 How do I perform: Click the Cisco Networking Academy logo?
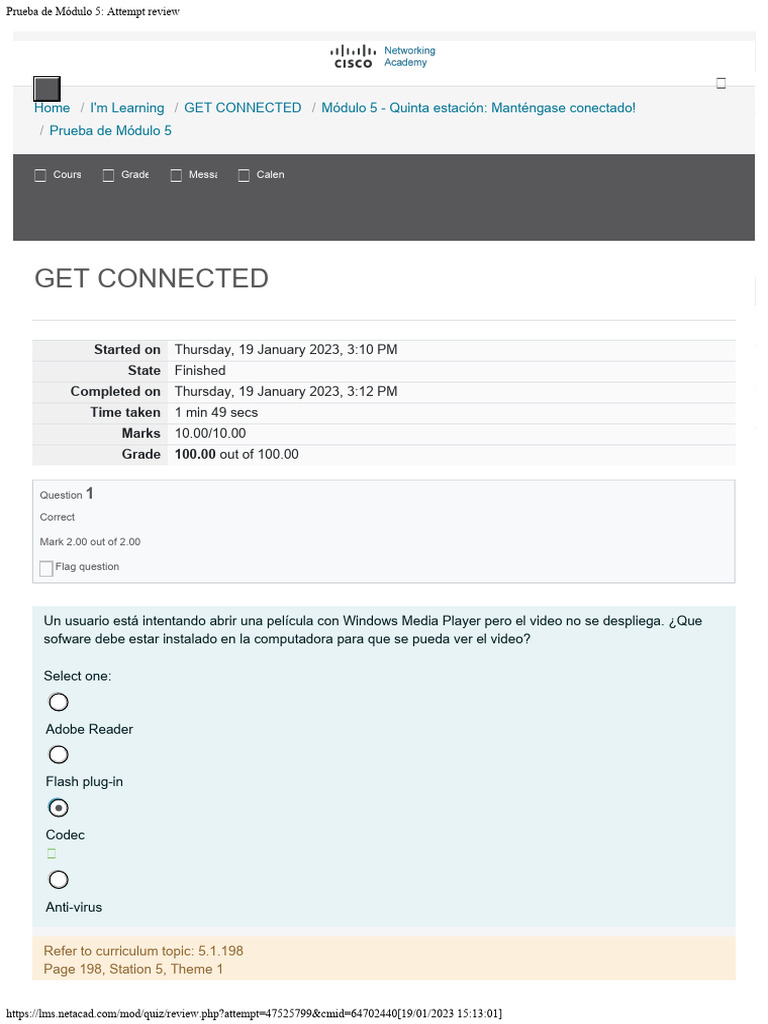tap(383, 56)
